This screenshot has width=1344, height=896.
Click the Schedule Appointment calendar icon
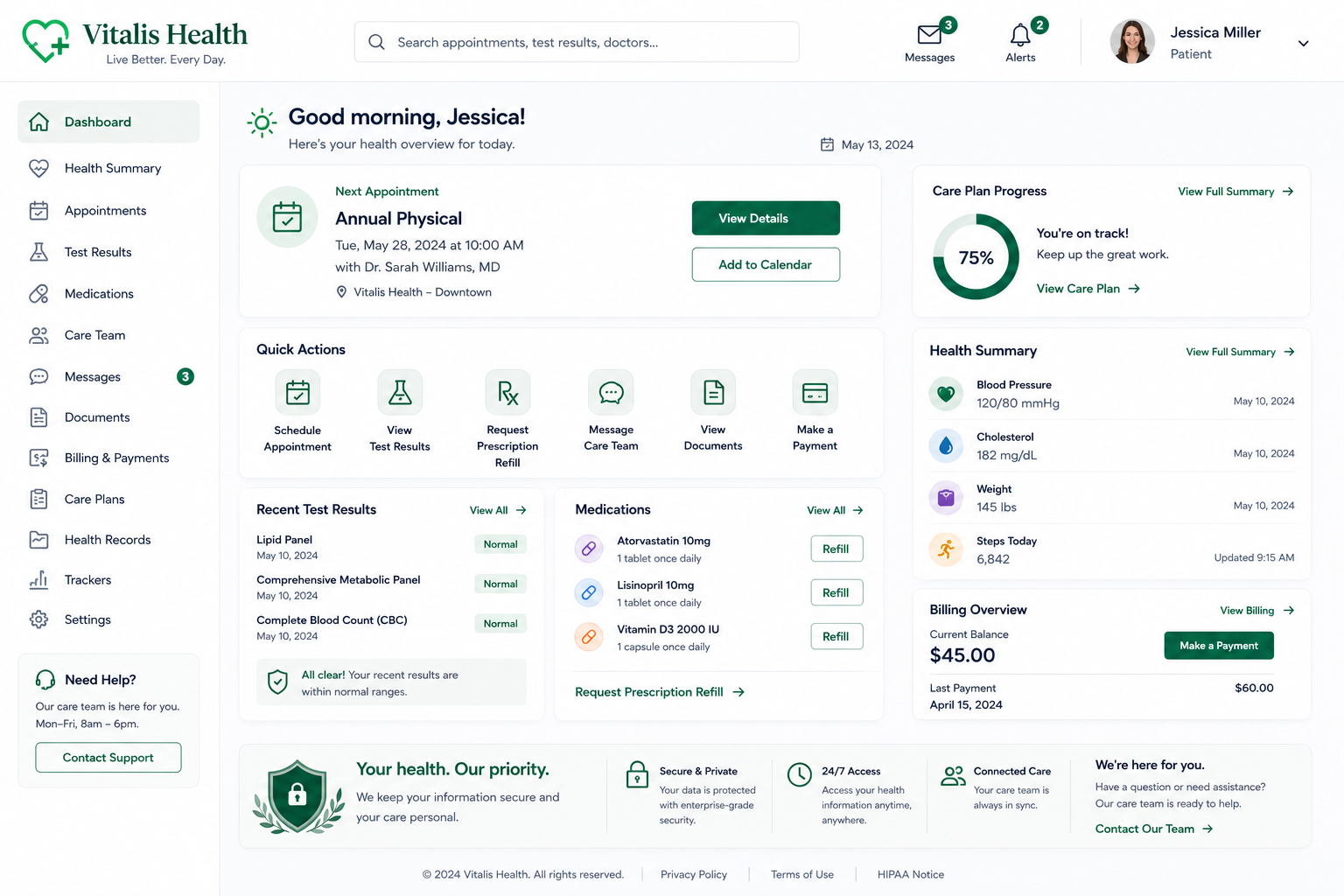[x=297, y=392]
